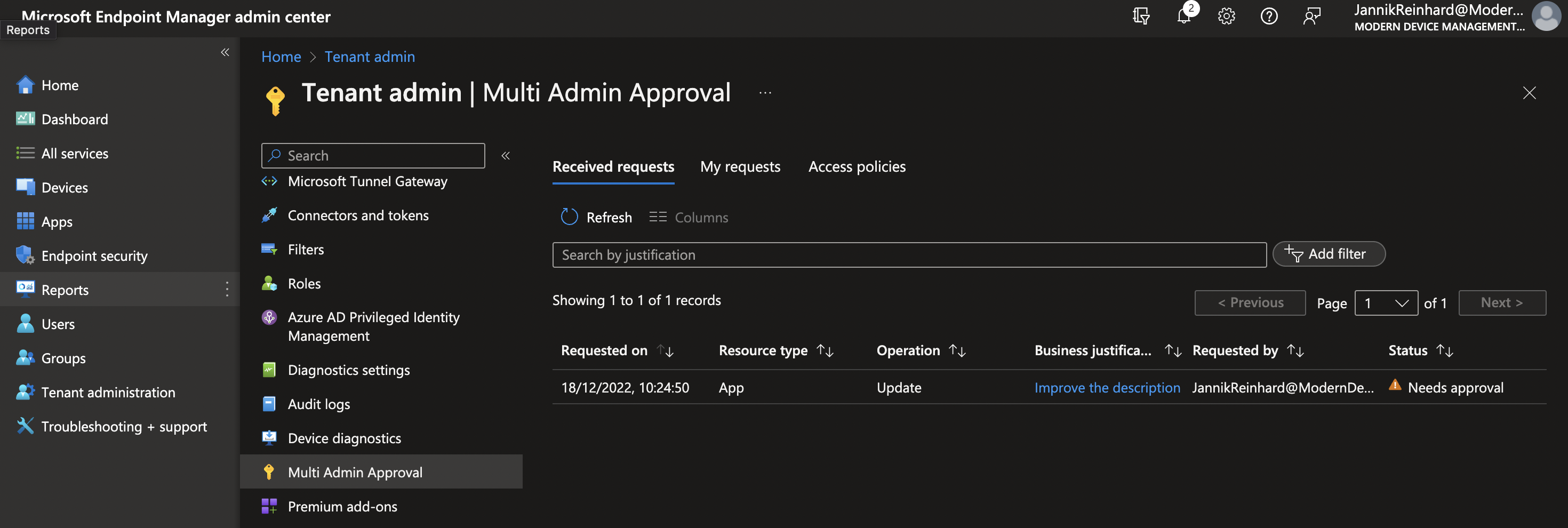Click the help question mark icon

(1269, 16)
